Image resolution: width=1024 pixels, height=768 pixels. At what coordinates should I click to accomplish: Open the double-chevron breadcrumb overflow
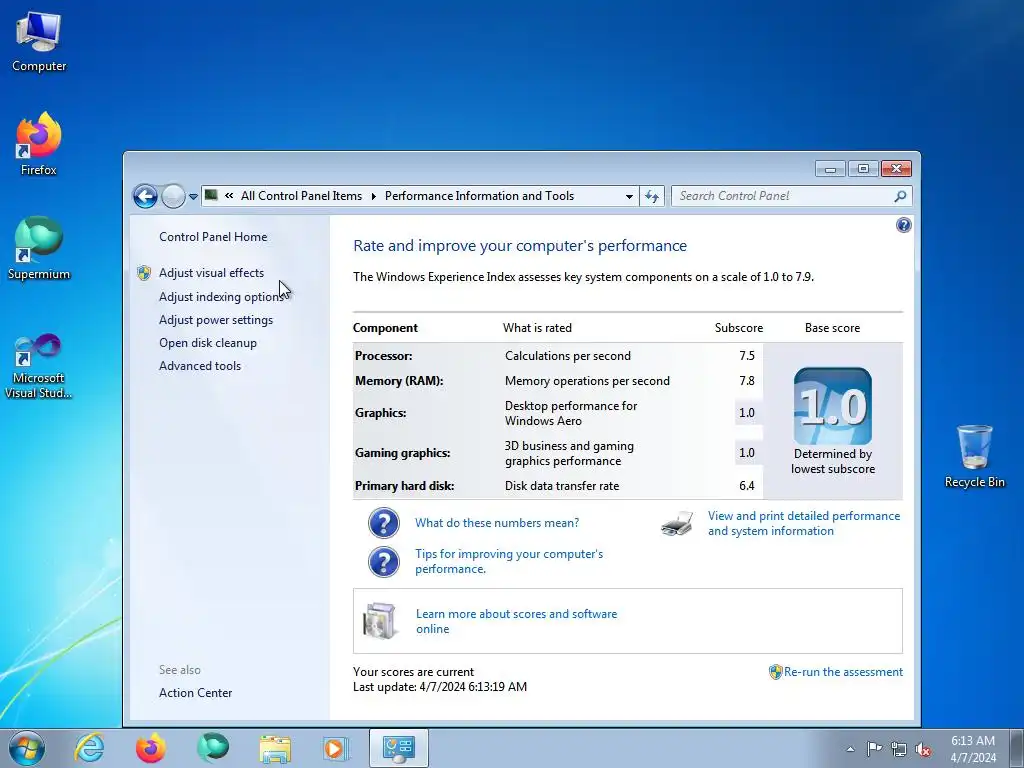pos(229,195)
